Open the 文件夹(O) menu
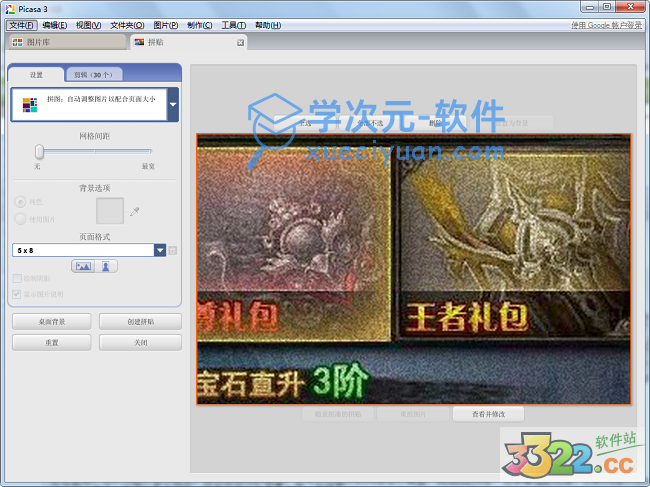 [127, 25]
